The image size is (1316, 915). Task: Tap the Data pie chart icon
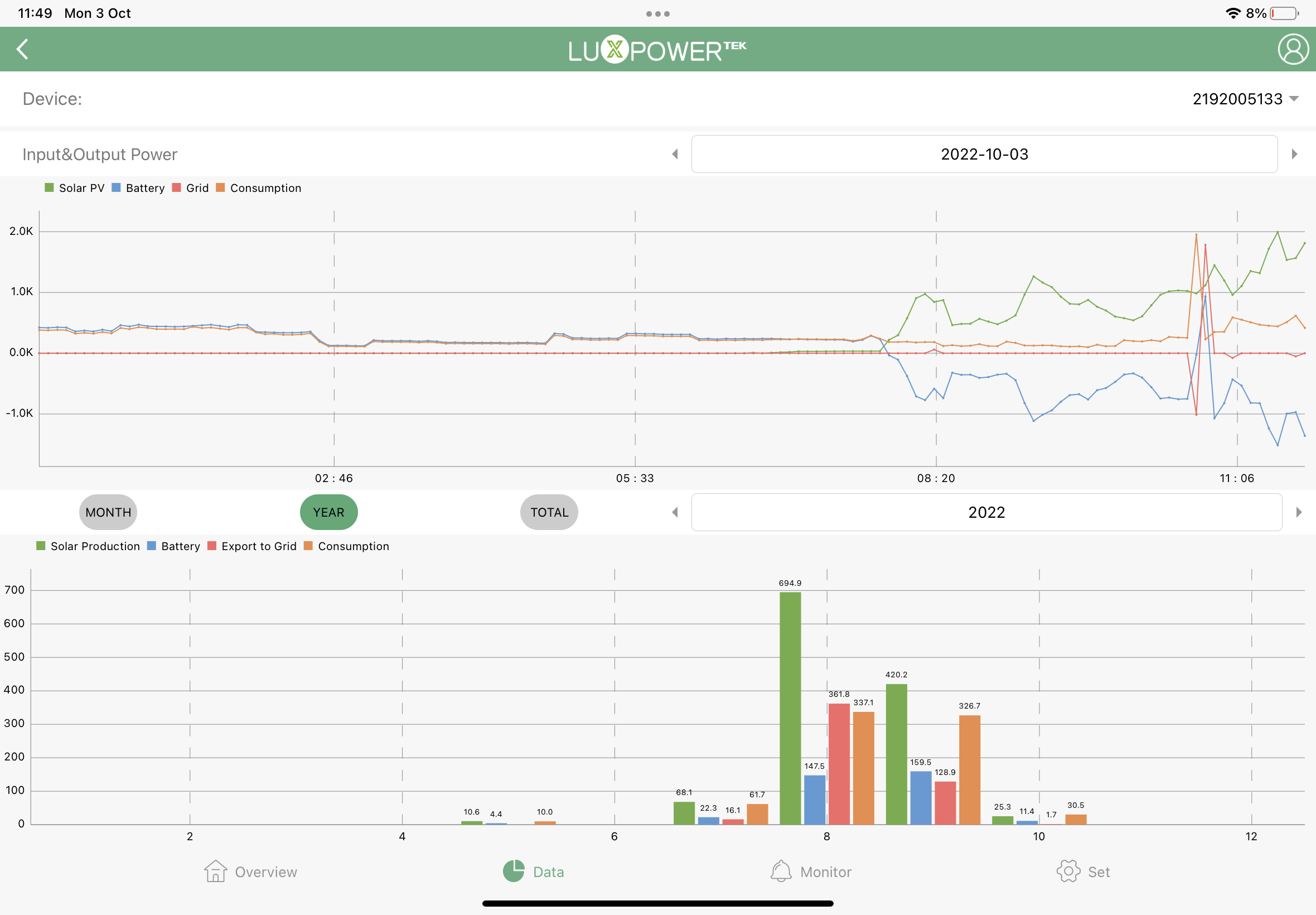(x=514, y=871)
